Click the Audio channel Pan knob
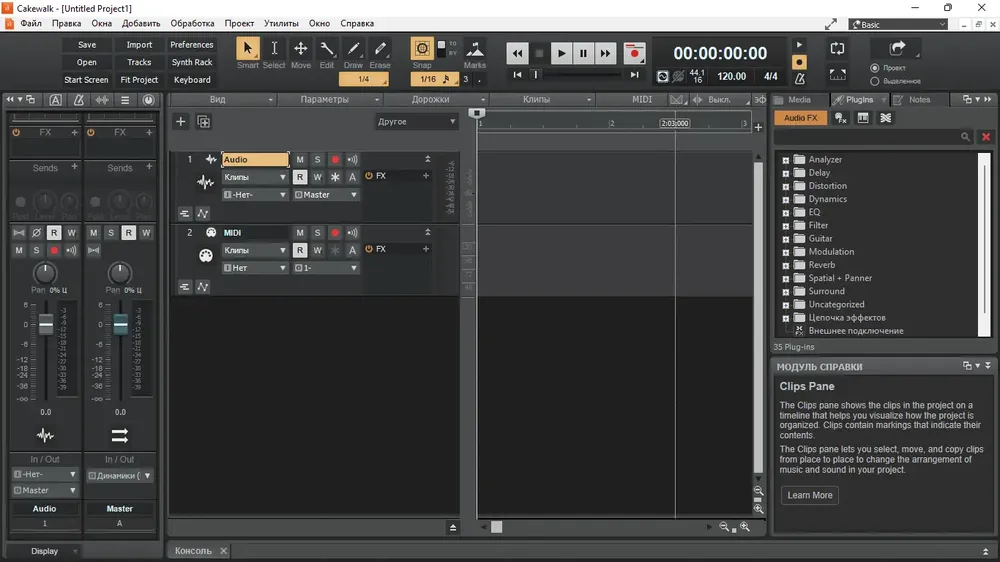Screen dimensions: 1000x562 [45, 273]
